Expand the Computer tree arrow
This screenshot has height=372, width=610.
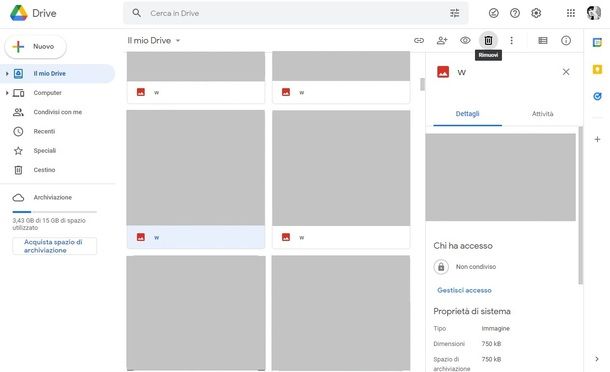(x=7, y=93)
